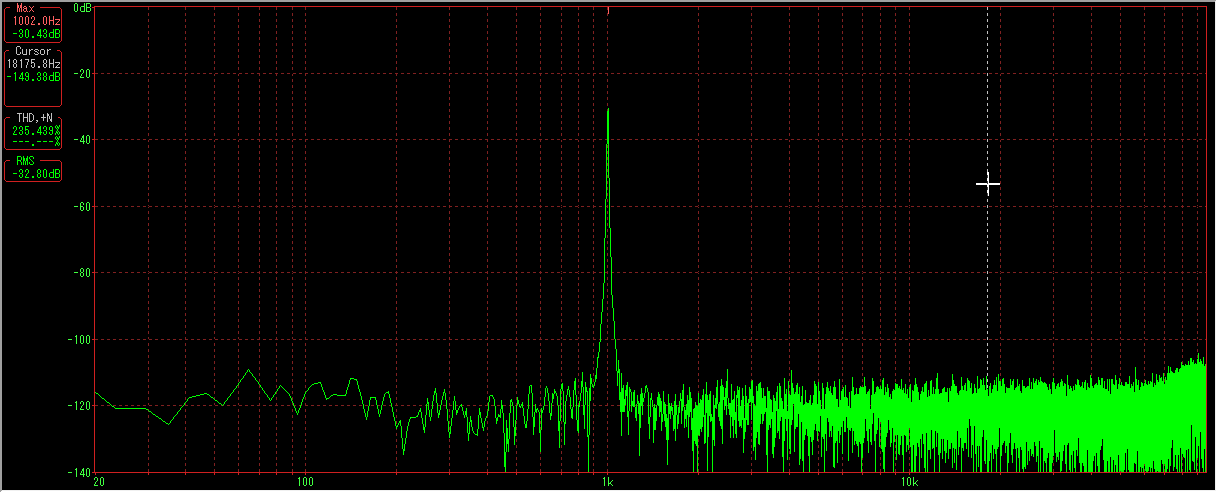The height and width of the screenshot is (492, 1217).
Task: Click the 10k label on frequency axis
Action: coord(909,482)
